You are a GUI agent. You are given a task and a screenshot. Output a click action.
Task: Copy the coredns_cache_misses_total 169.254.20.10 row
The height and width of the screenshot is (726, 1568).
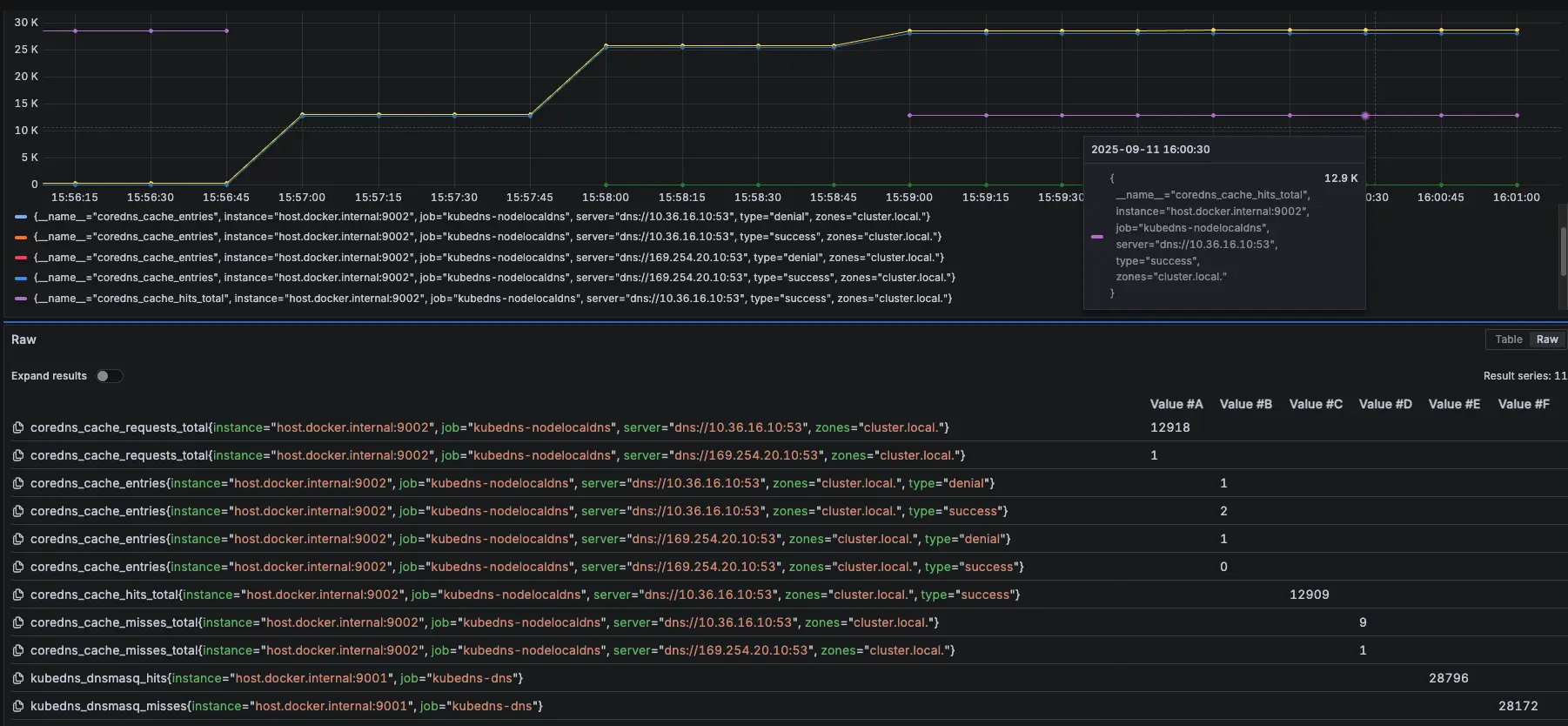pyautogui.click(x=17, y=650)
